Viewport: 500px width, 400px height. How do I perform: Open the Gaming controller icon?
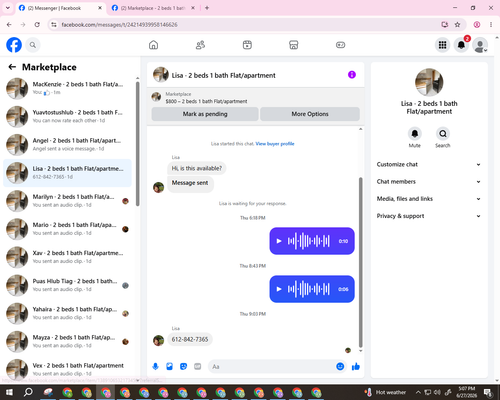click(x=340, y=45)
